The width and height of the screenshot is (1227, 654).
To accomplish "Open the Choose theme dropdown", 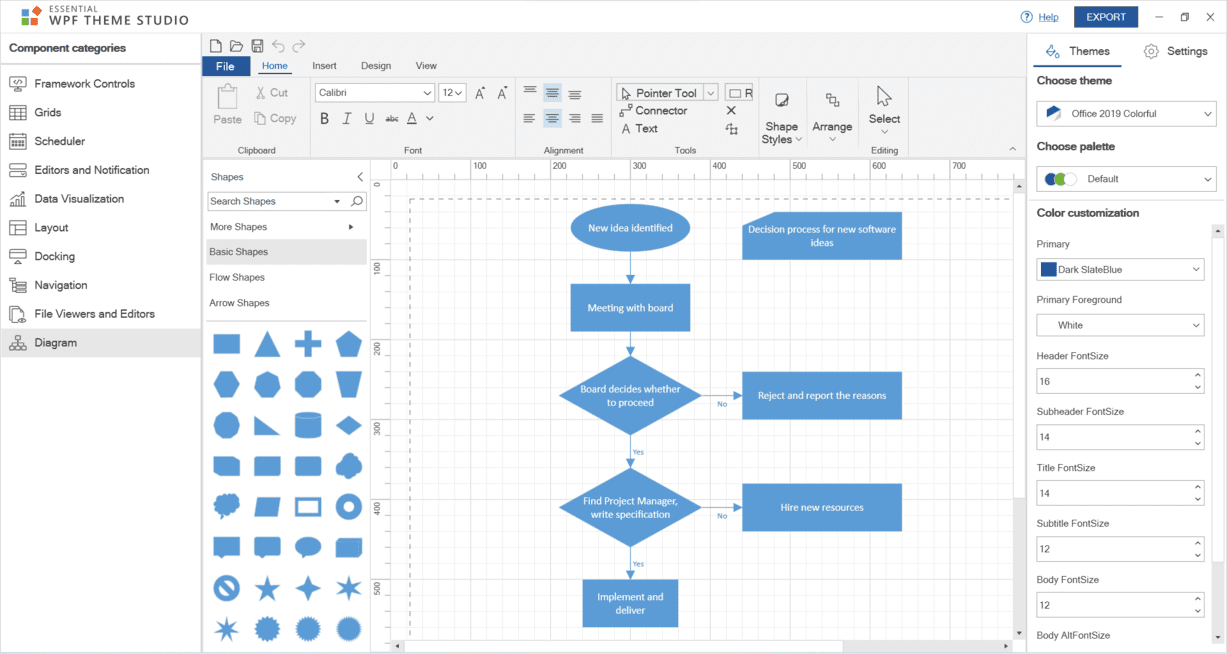I will point(1125,113).
